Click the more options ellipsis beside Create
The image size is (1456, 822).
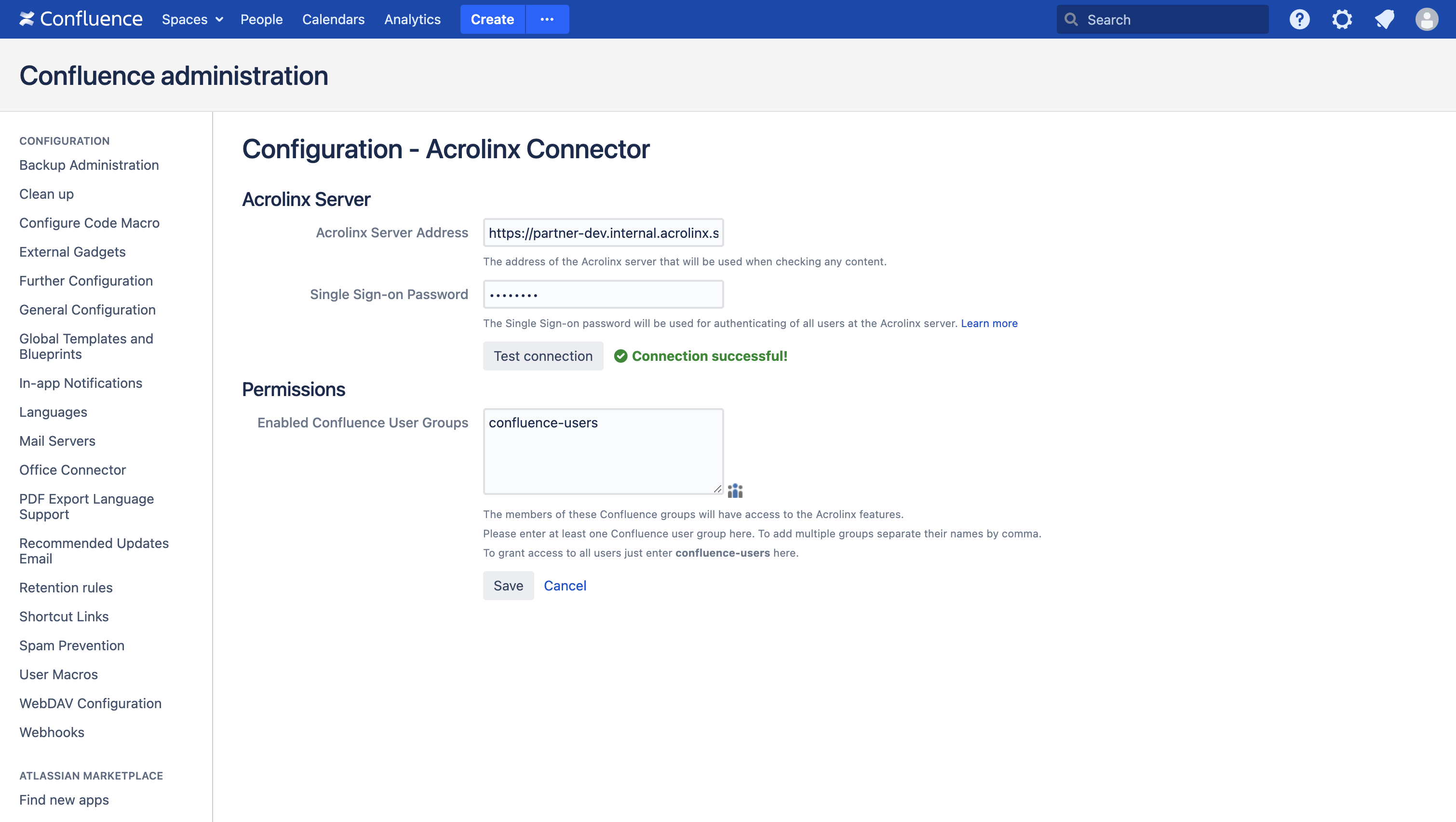pyautogui.click(x=547, y=19)
